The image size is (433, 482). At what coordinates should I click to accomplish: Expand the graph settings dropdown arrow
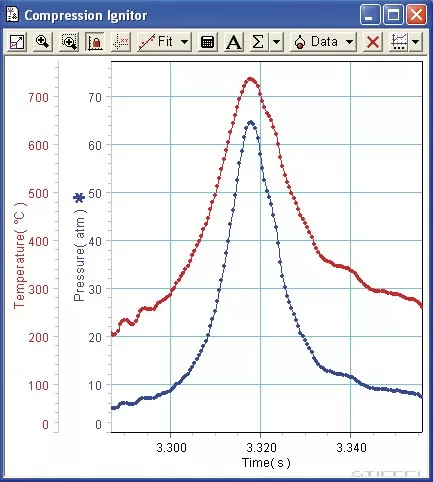(x=416, y=42)
